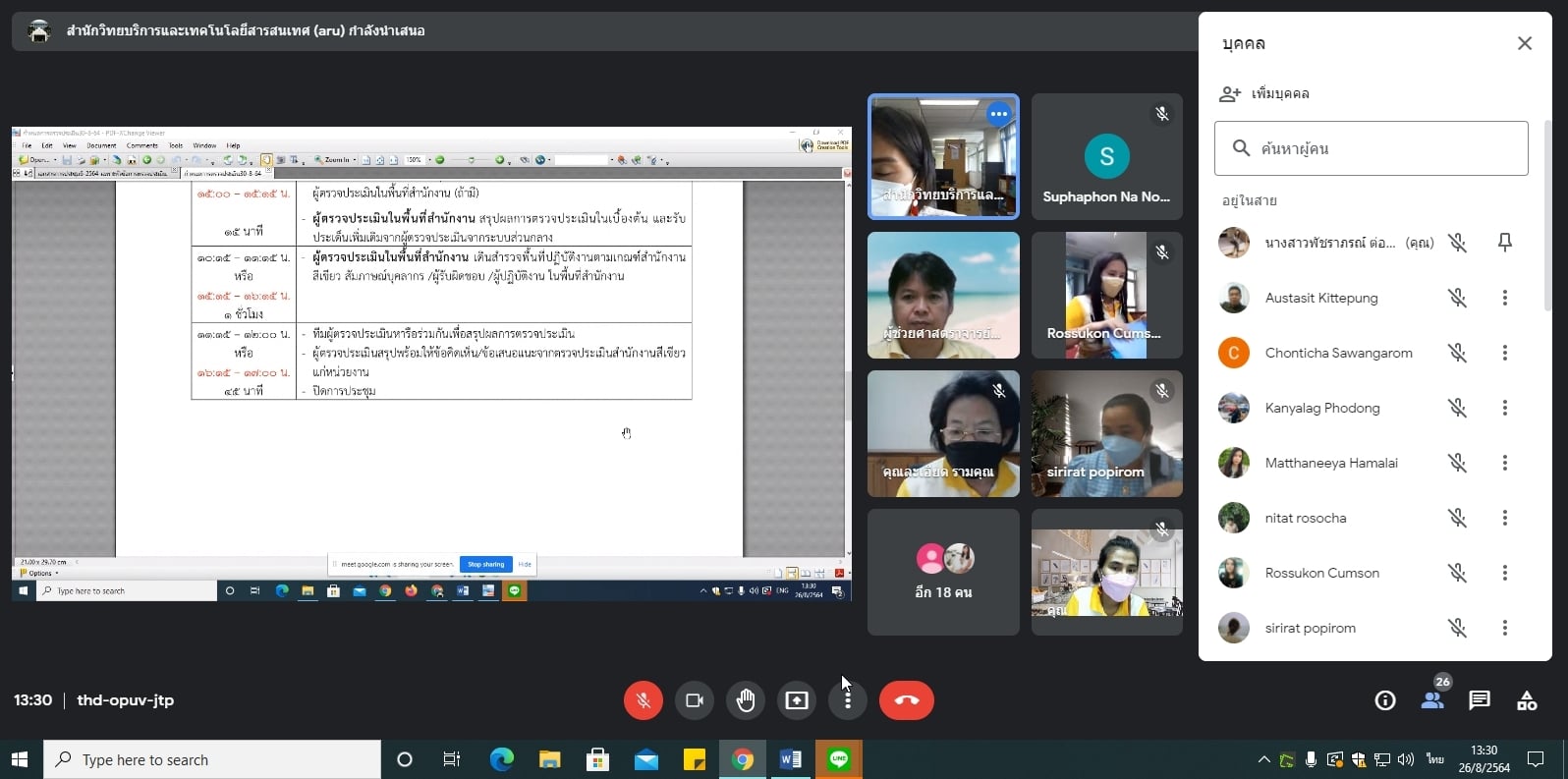This screenshot has width=1568, height=779.
Task: Click muted mic icon next to Austasit Kittepung
Action: [1458, 298]
